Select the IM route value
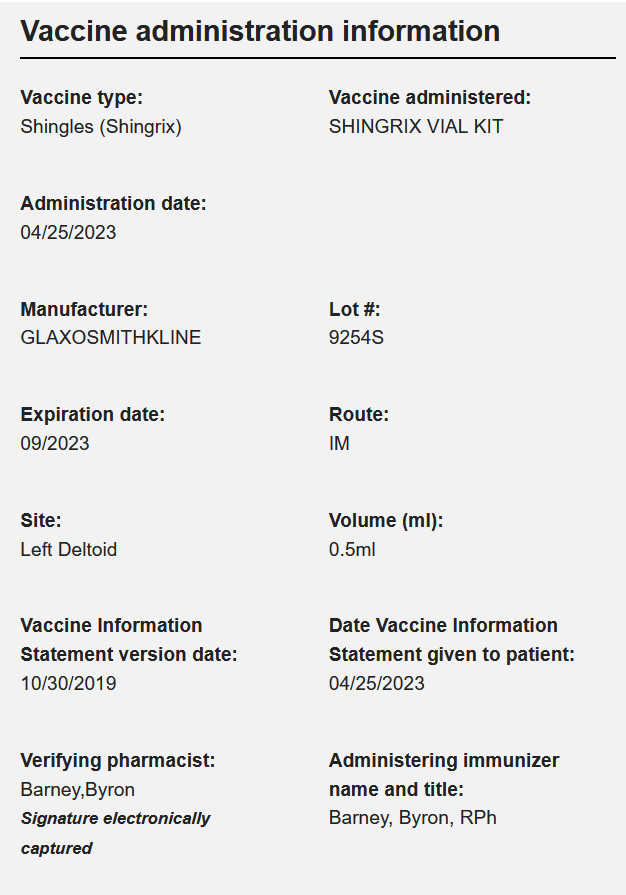626x895 pixels. click(x=339, y=444)
